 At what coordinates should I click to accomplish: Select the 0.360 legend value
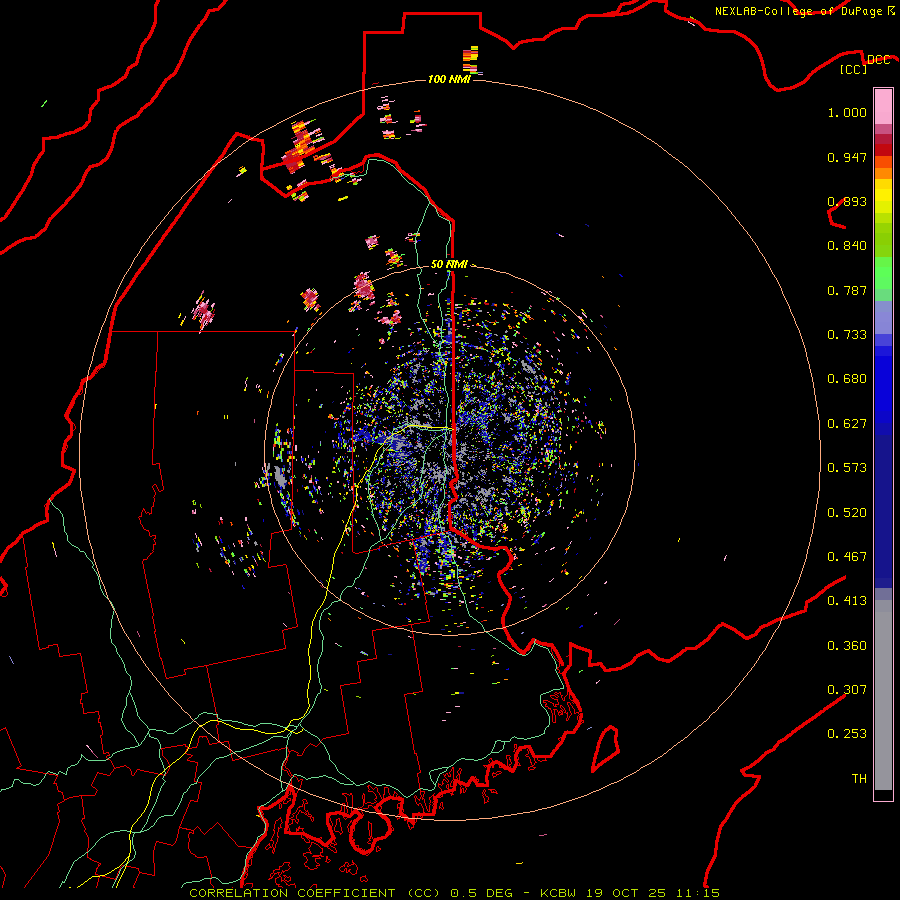pos(847,646)
